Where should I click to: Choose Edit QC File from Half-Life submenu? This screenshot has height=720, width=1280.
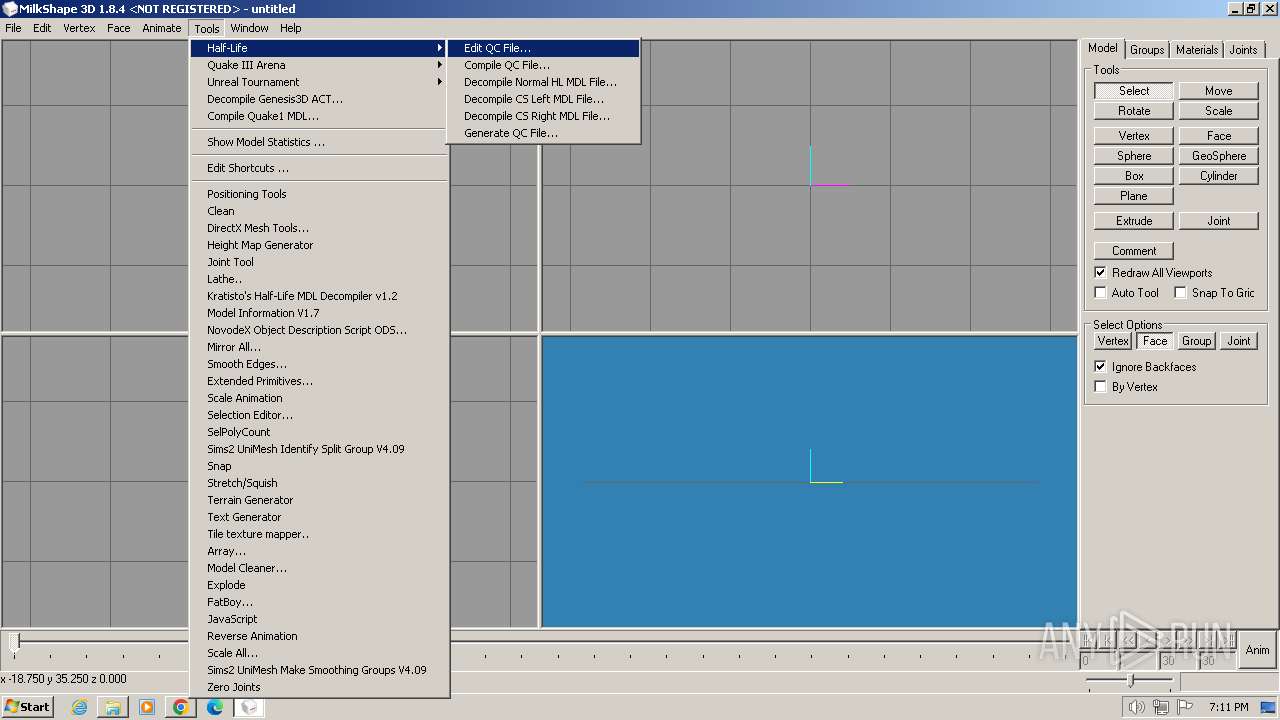click(x=543, y=48)
